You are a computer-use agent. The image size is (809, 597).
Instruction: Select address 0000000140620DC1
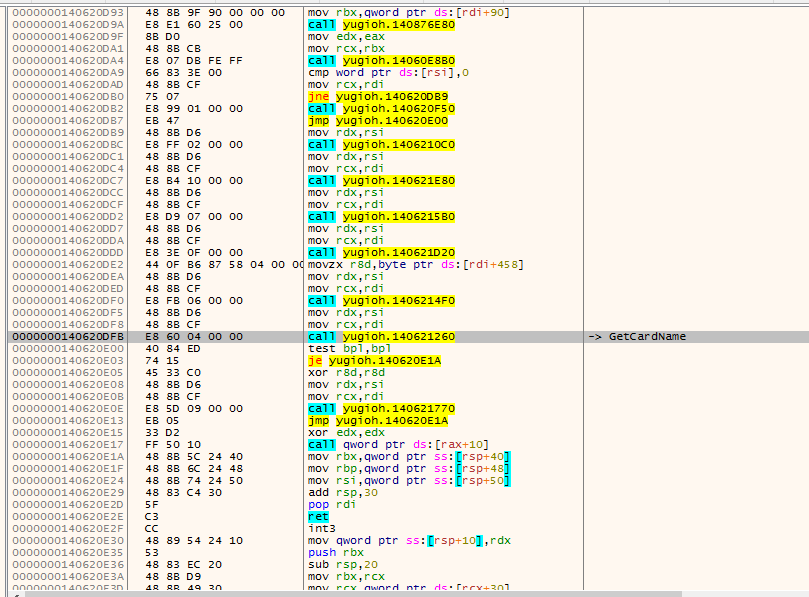point(68,156)
